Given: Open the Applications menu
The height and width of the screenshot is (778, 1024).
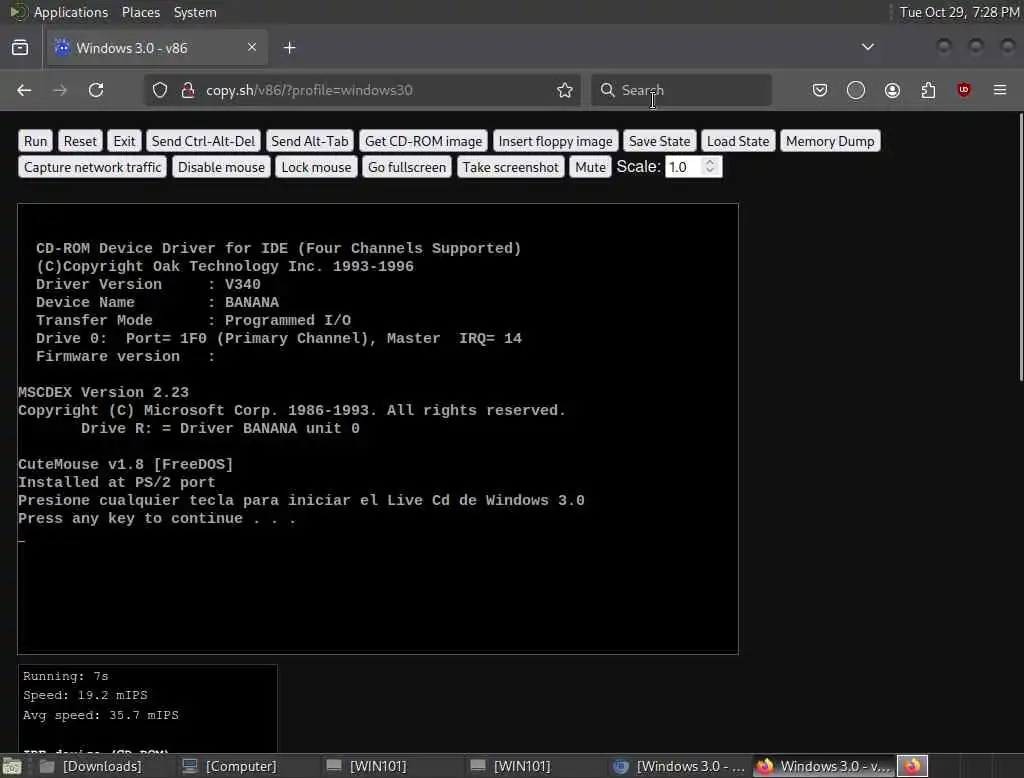Looking at the screenshot, I should pyautogui.click(x=71, y=12).
